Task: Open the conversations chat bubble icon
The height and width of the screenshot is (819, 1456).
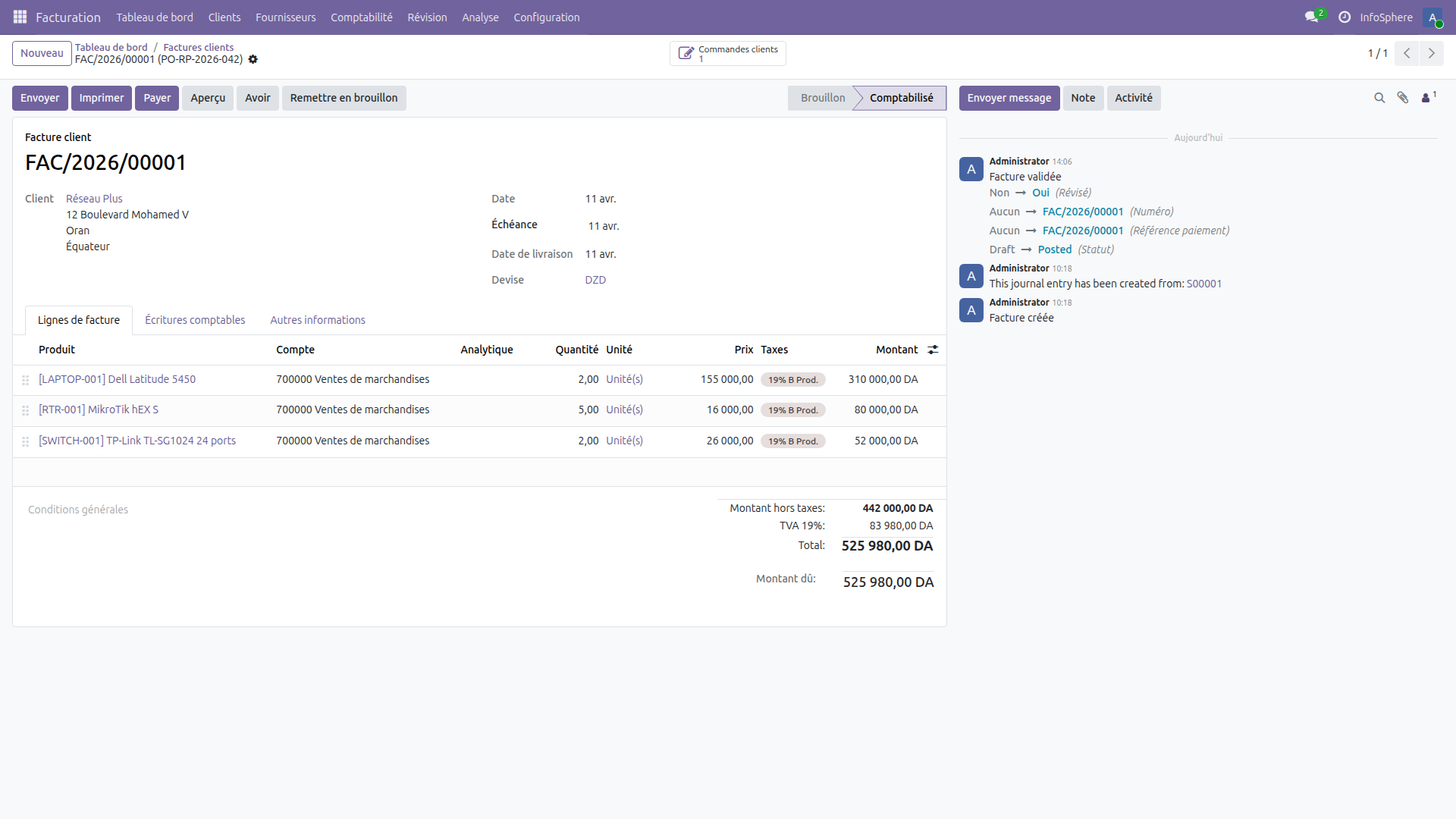Action: 1311,17
